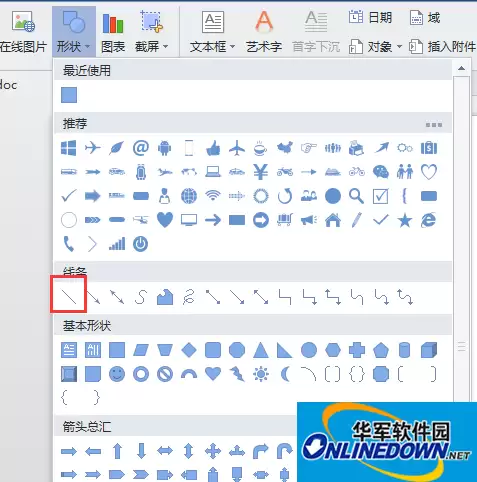Insert an online picture via 在线图片
This screenshot has width=477, height=482.
pos(23,31)
